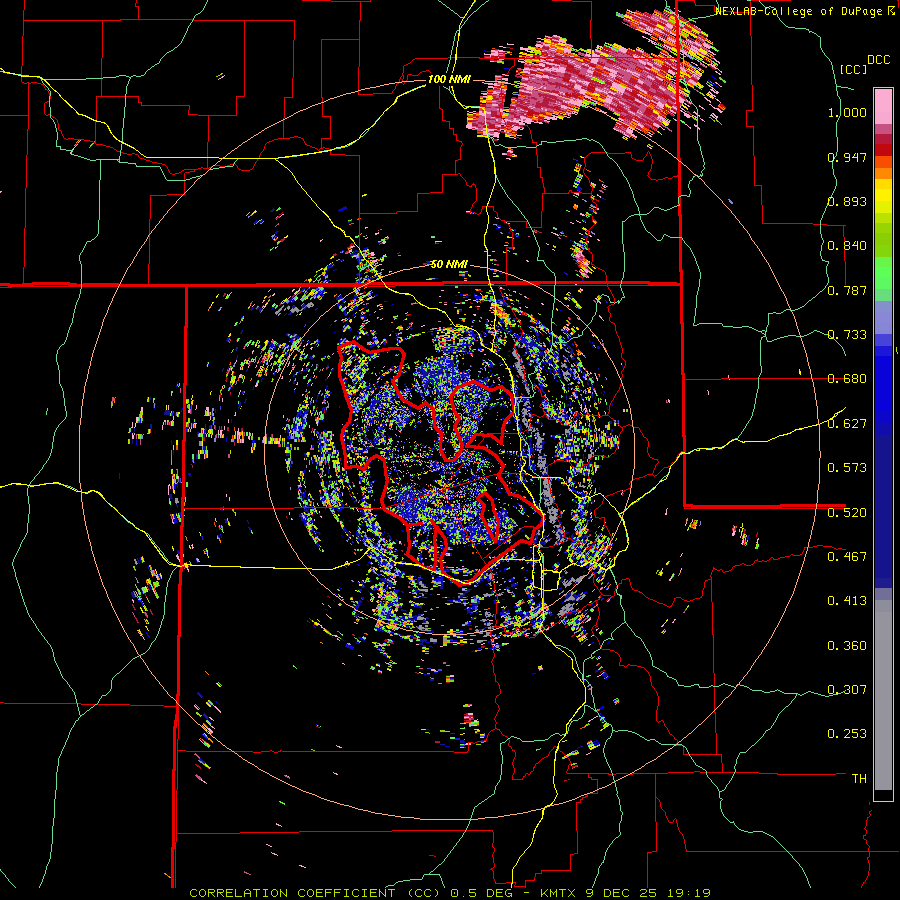900x900 pixels.
Task: Click the 0.680 scale value
Action: [x=847, y=379]
